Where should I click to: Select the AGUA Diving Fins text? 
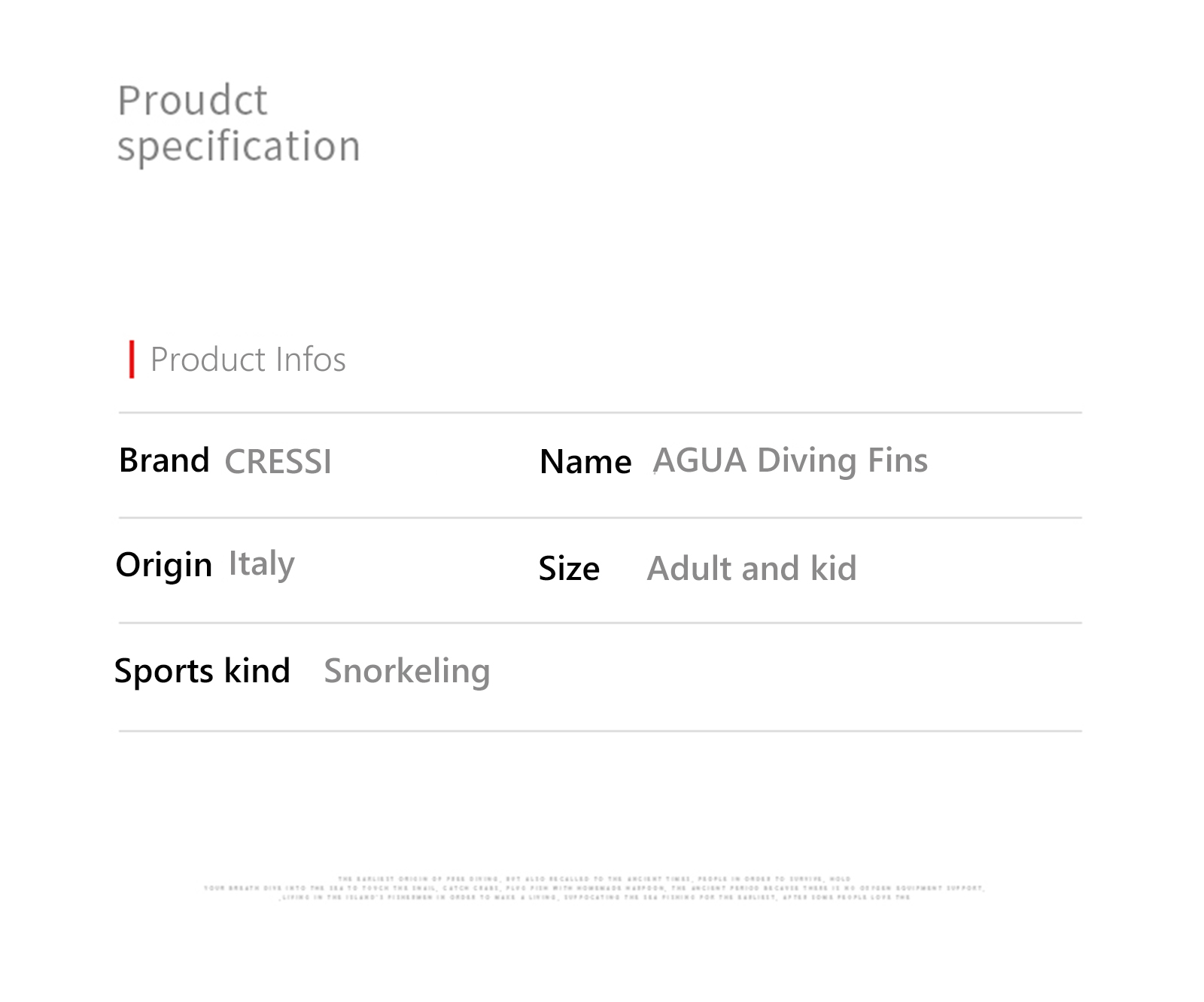click(790, 460)
